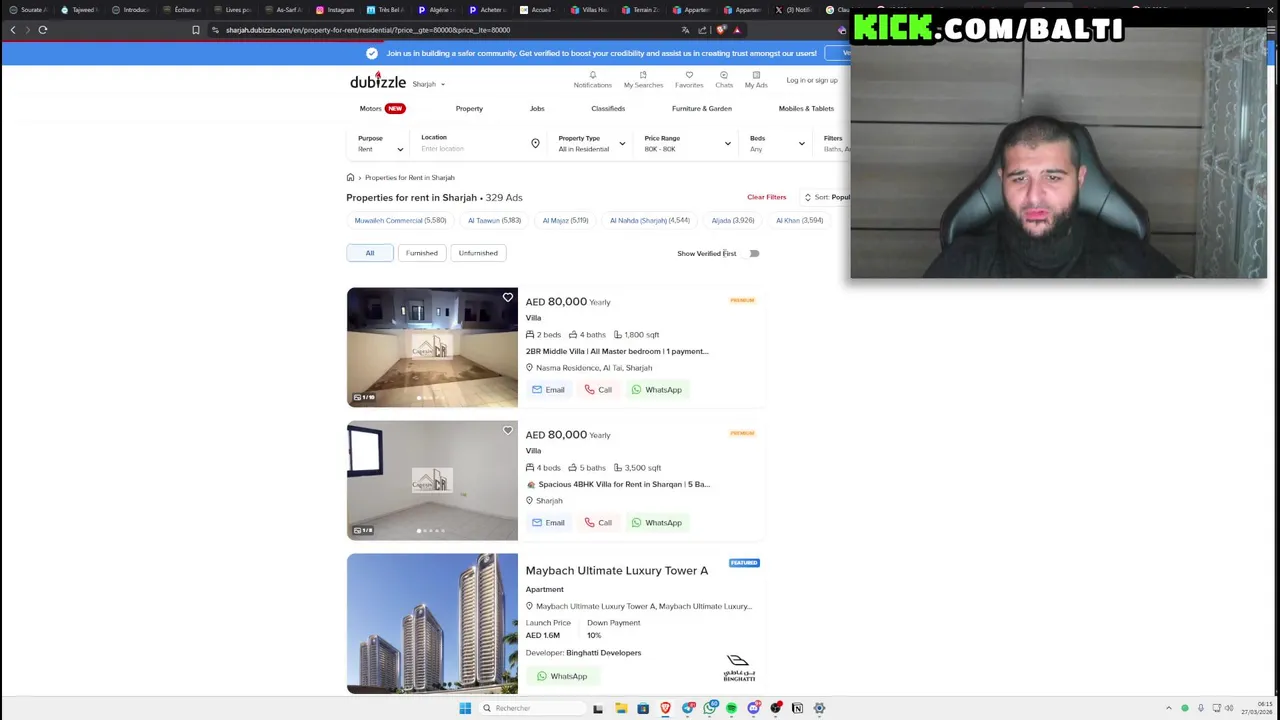Open the Sort dropdown

click(826, 197)
